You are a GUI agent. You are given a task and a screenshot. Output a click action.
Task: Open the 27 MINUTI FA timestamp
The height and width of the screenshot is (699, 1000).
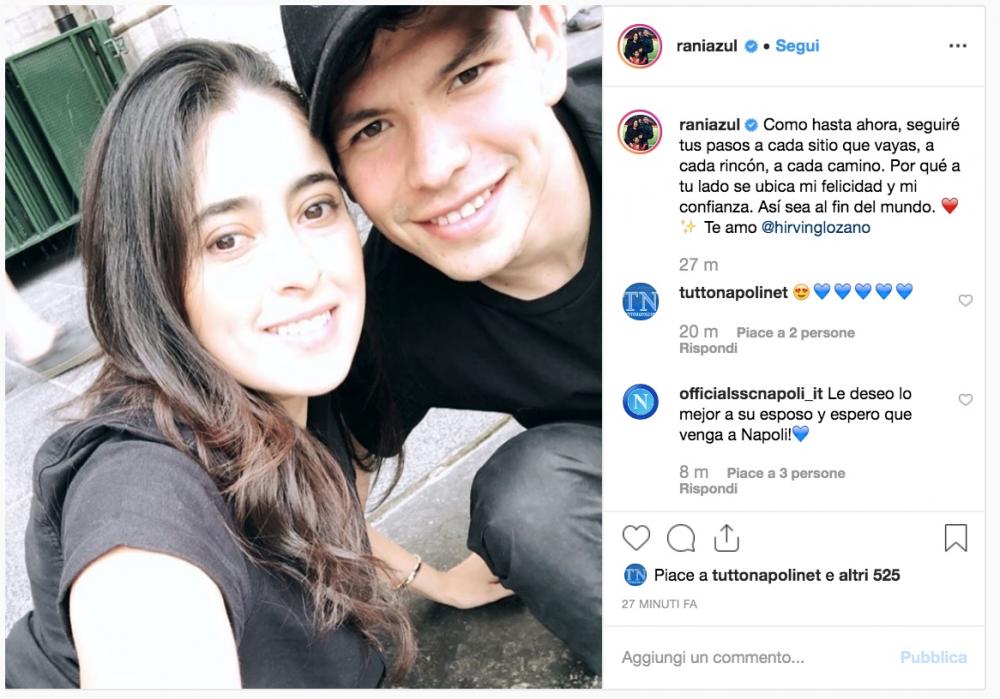tap(659, 604)
